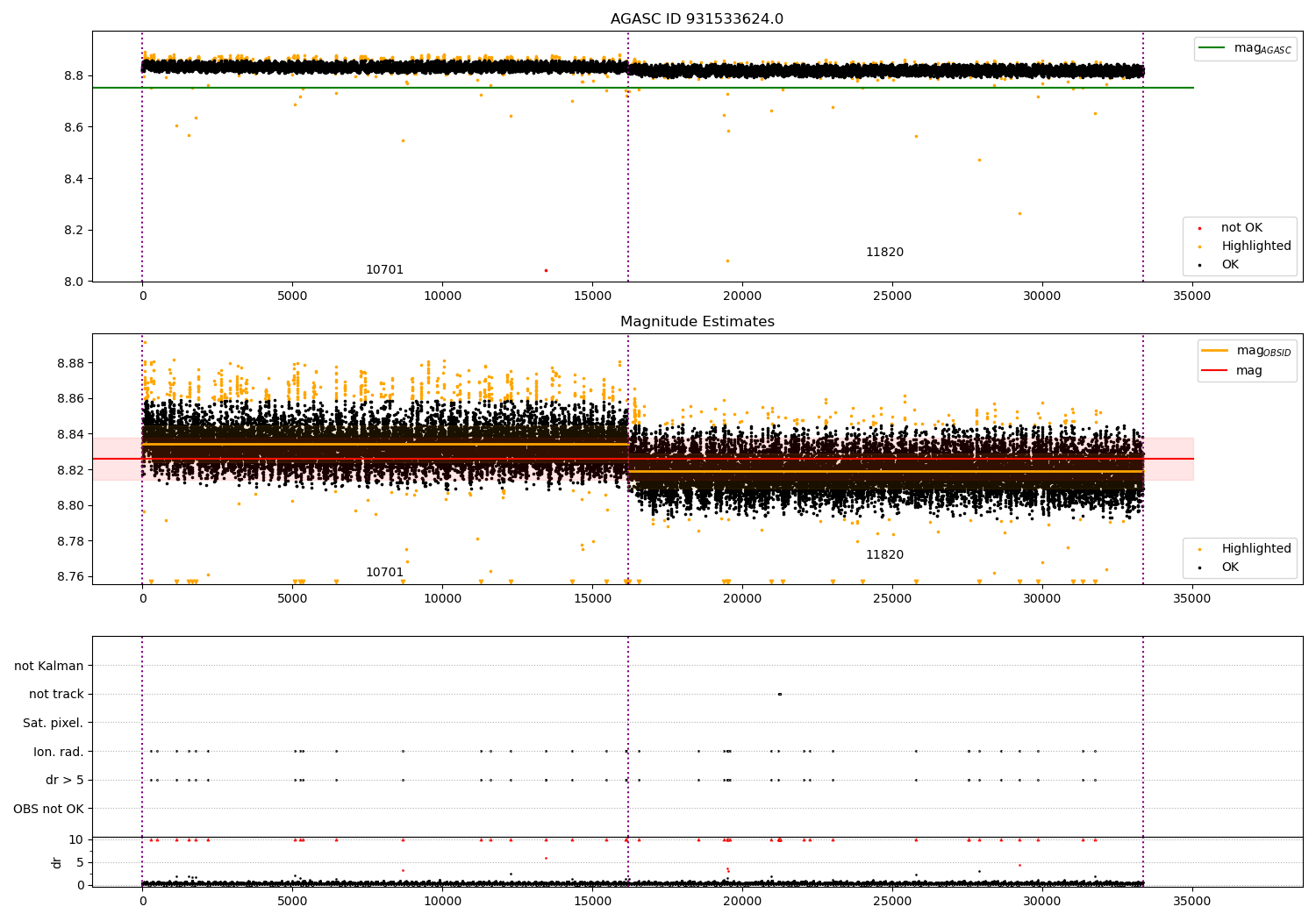This screenshot has width=1316, height=921.
Task: Click the title "AGASC ID 931533624.0"
Action: pos(697,19)
